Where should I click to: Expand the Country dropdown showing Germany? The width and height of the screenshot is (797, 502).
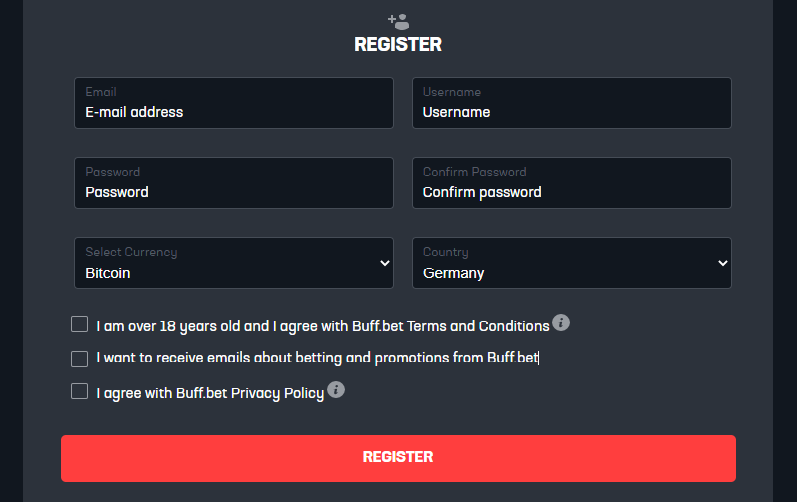[x=572, y=263]
